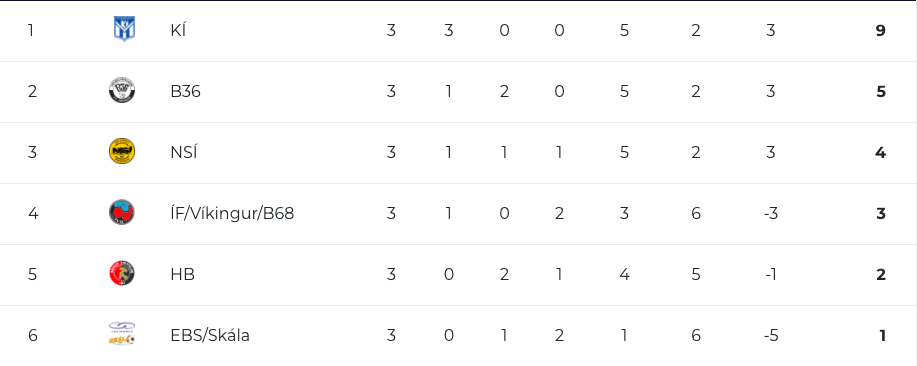Open the EBS/Skála team link
Image resolution: width=917 pixels, height=366 pixels.
[x=210, y=336]
